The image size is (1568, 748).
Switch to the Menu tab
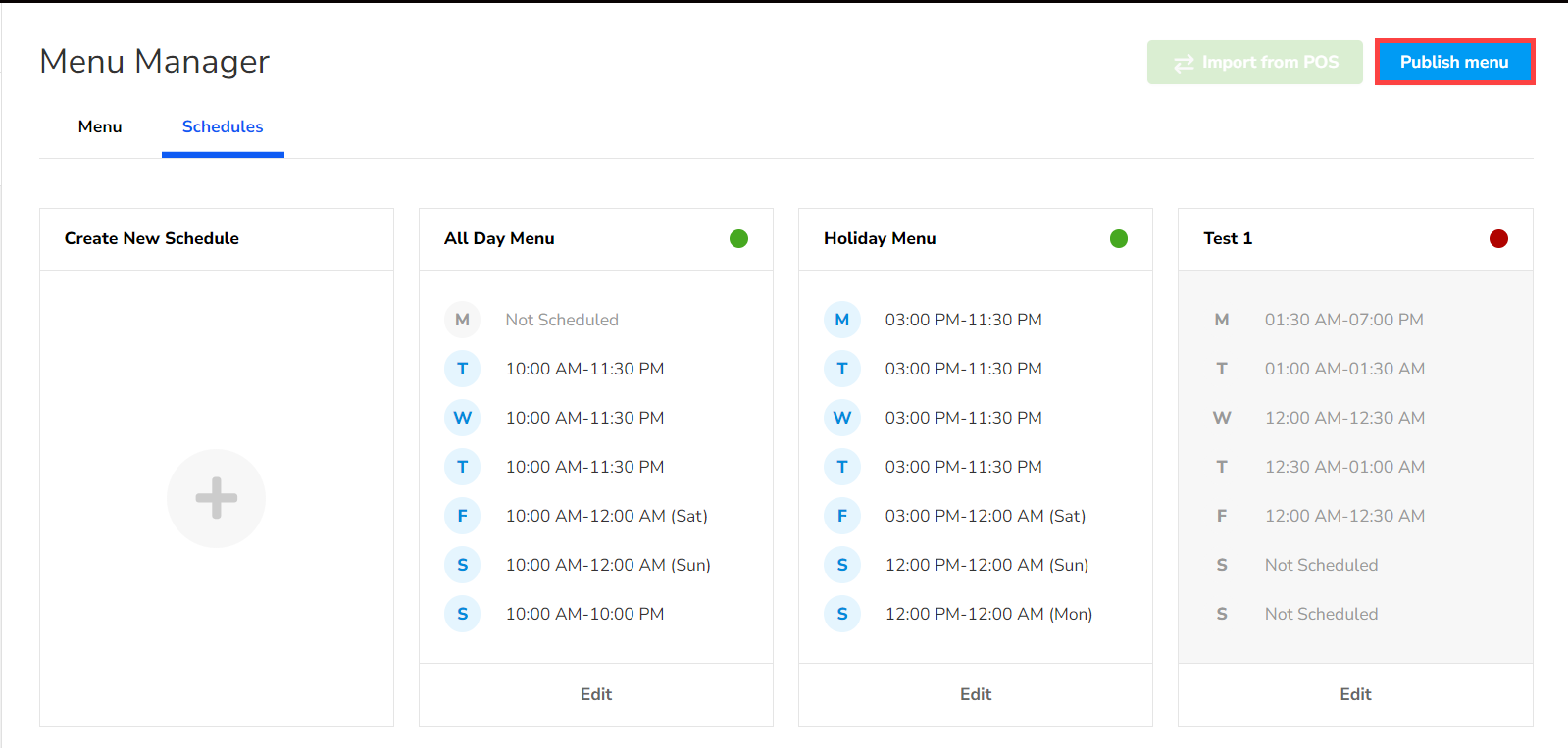click(100, 126)
